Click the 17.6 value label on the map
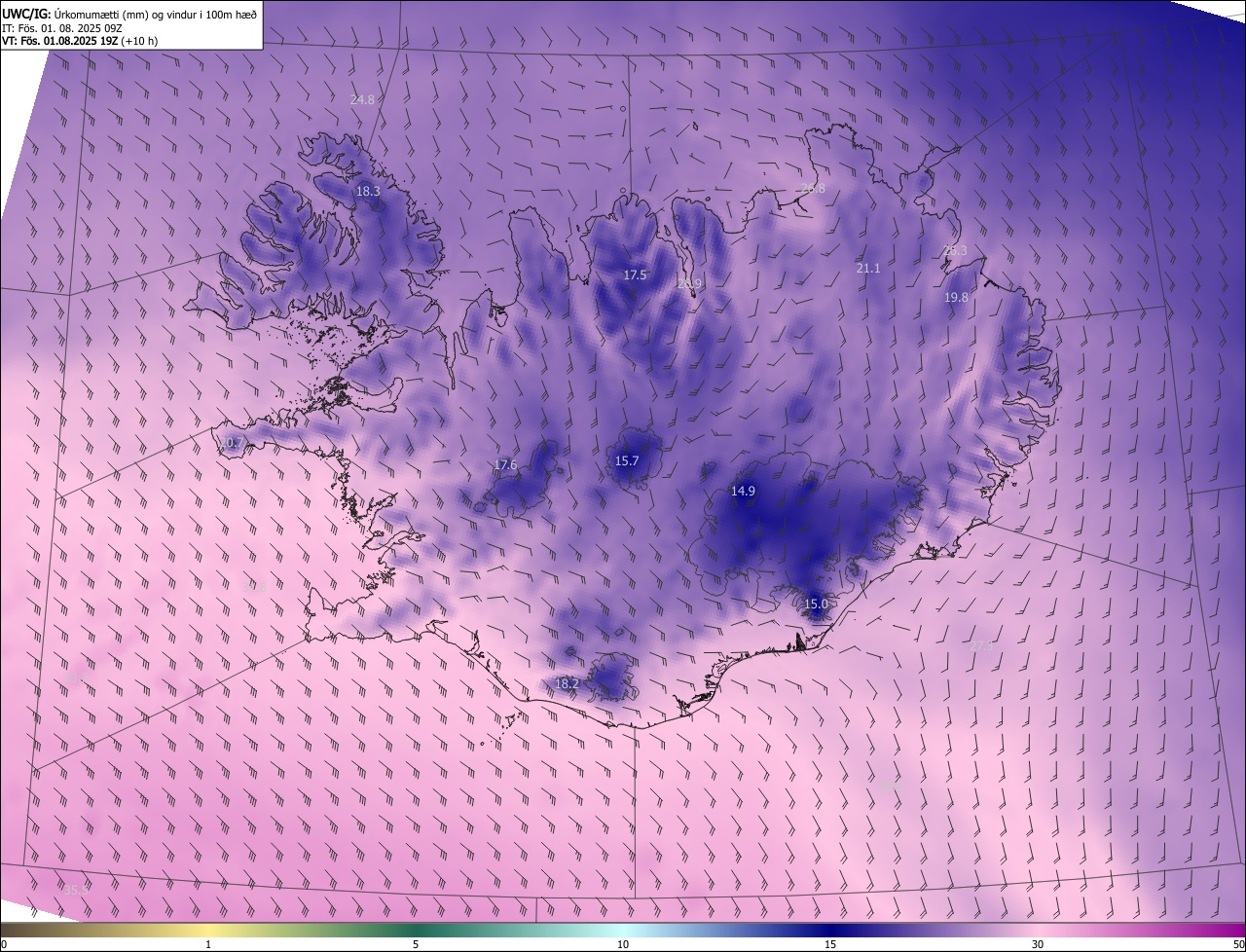Viewport: 1246px width, 952px height. click(x=505, y=465)
